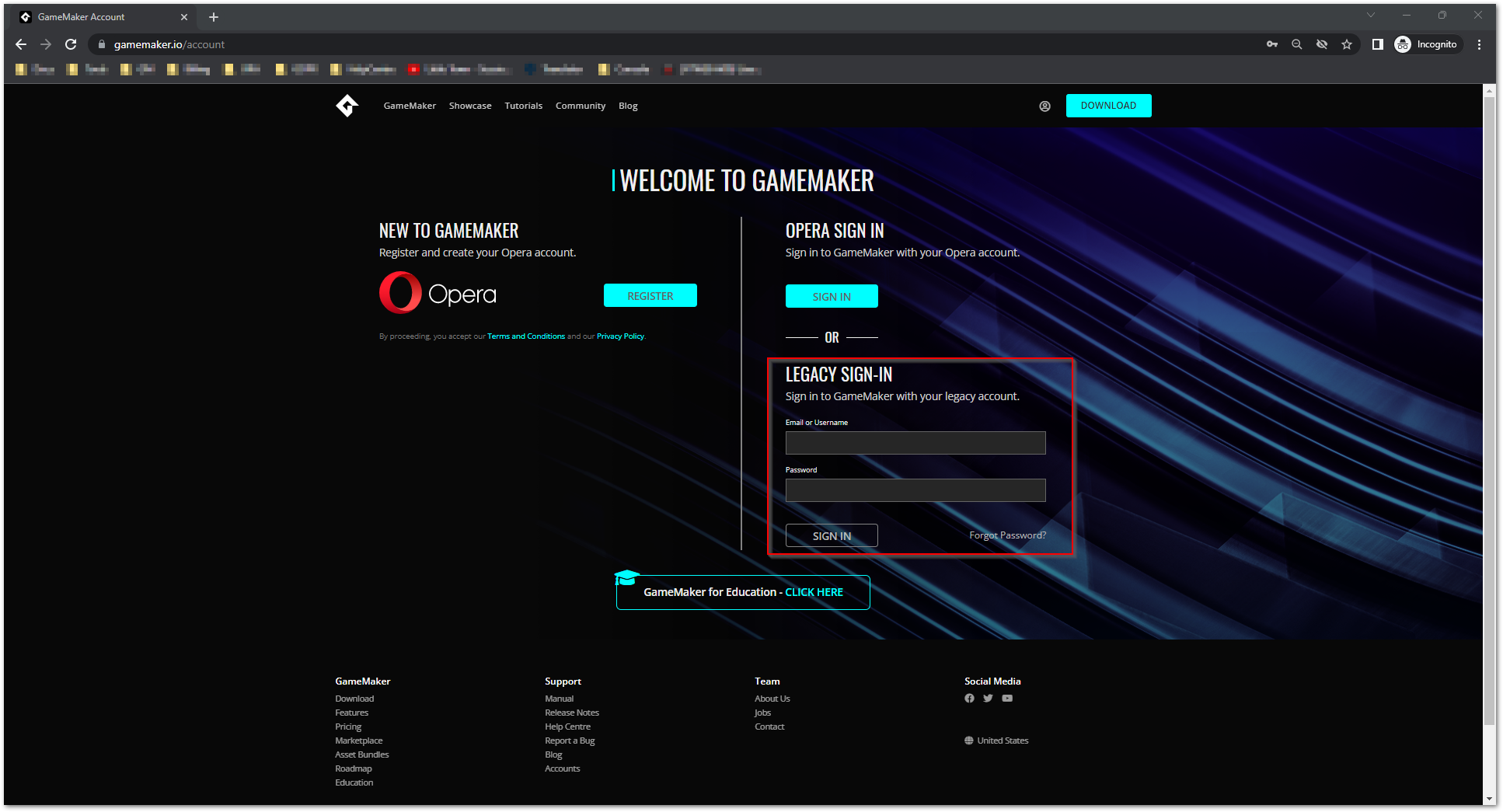Open the user account profile icon

1044,106
